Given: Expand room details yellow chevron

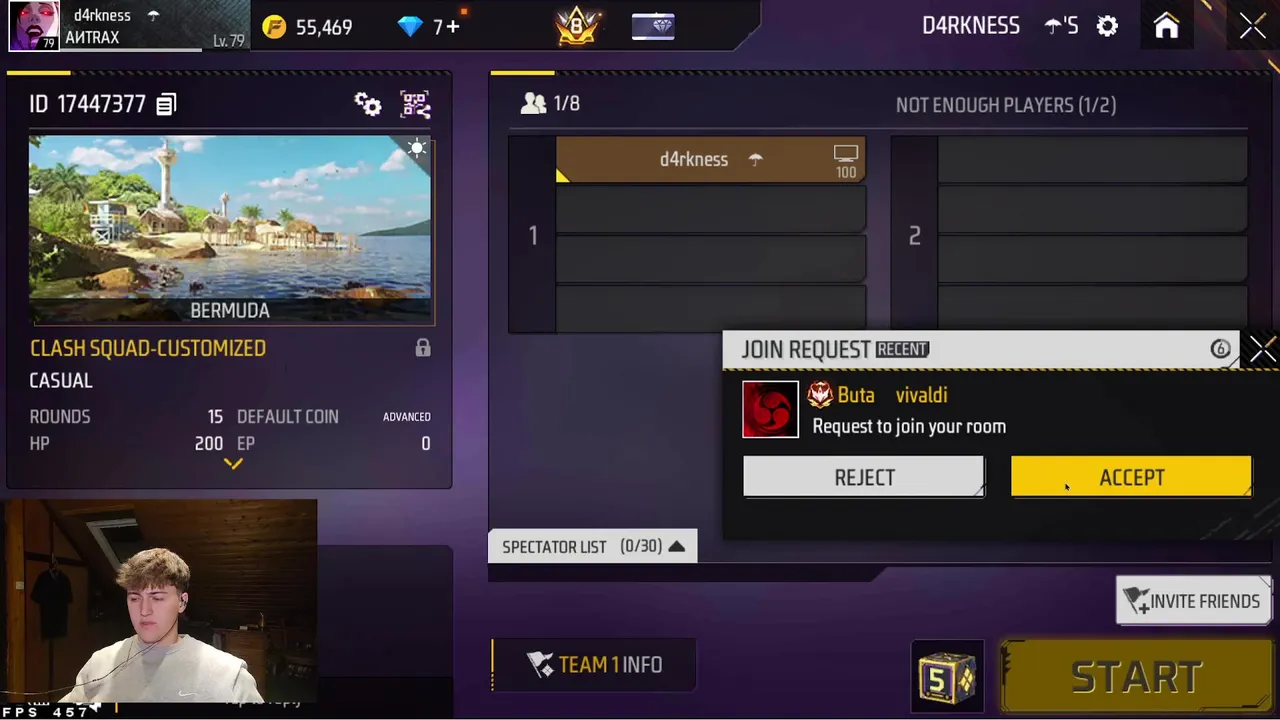Looking at the screenshot, I should pyautogui.click(x=232, y=463).
